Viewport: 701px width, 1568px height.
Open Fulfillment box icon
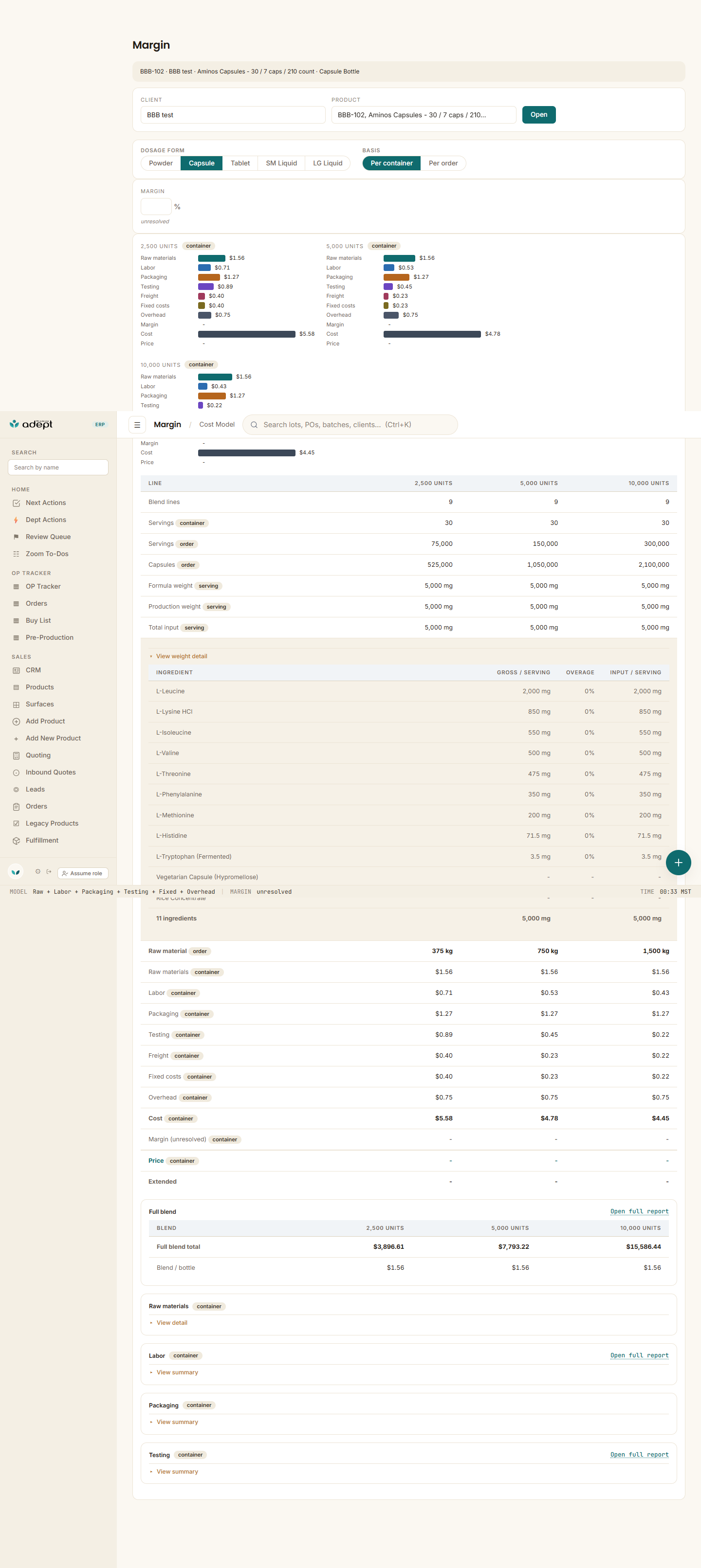tap(17, 841)
